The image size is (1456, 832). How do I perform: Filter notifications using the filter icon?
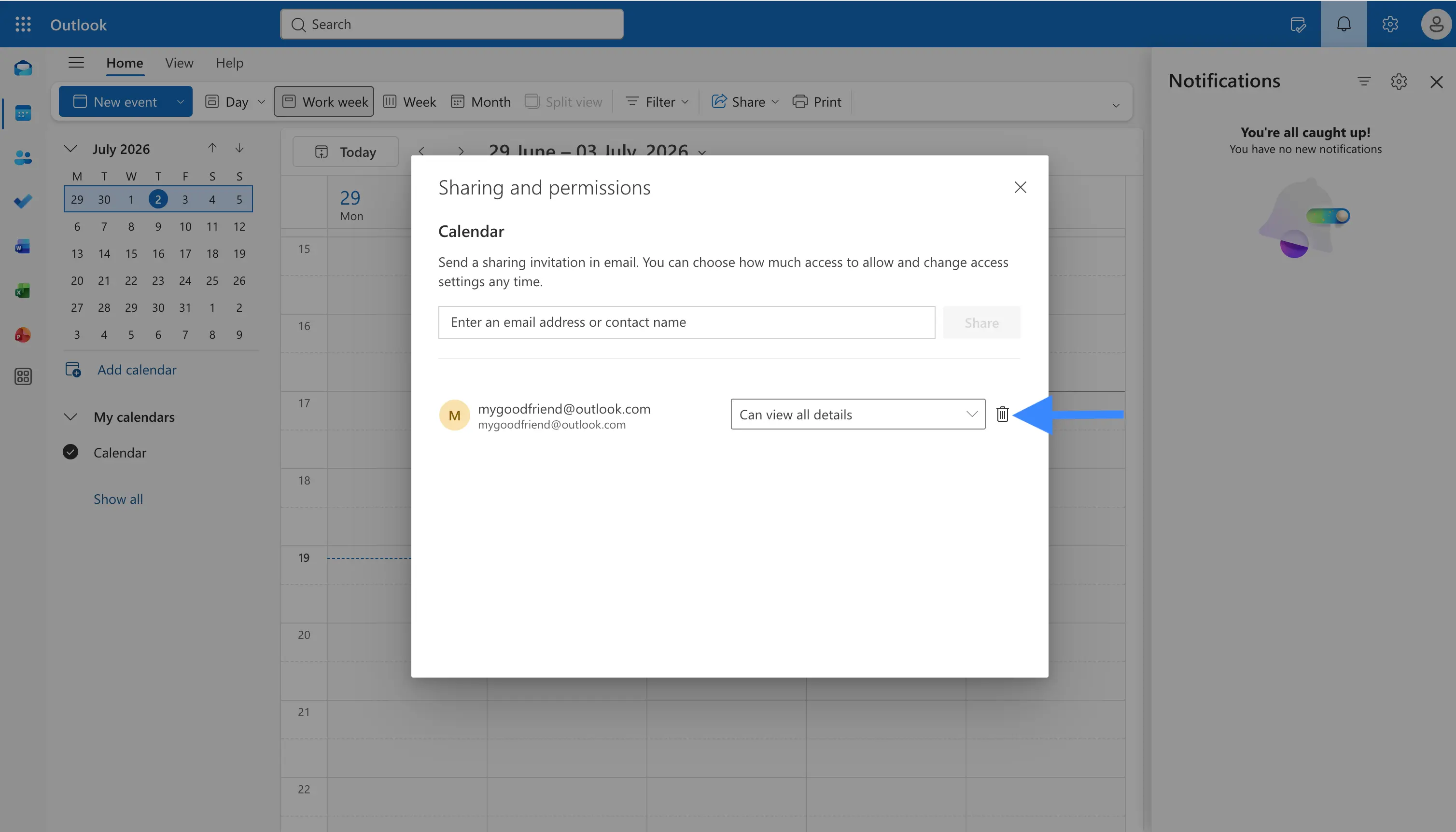1364,81
